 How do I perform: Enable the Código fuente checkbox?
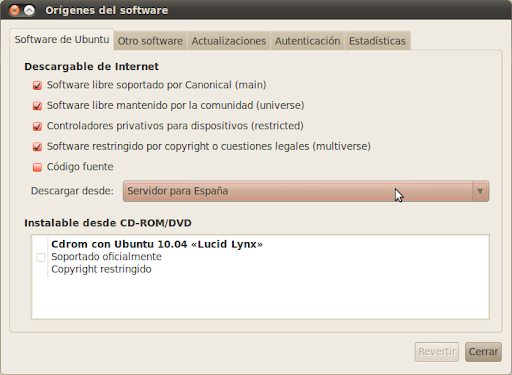(x=37, y=167)
